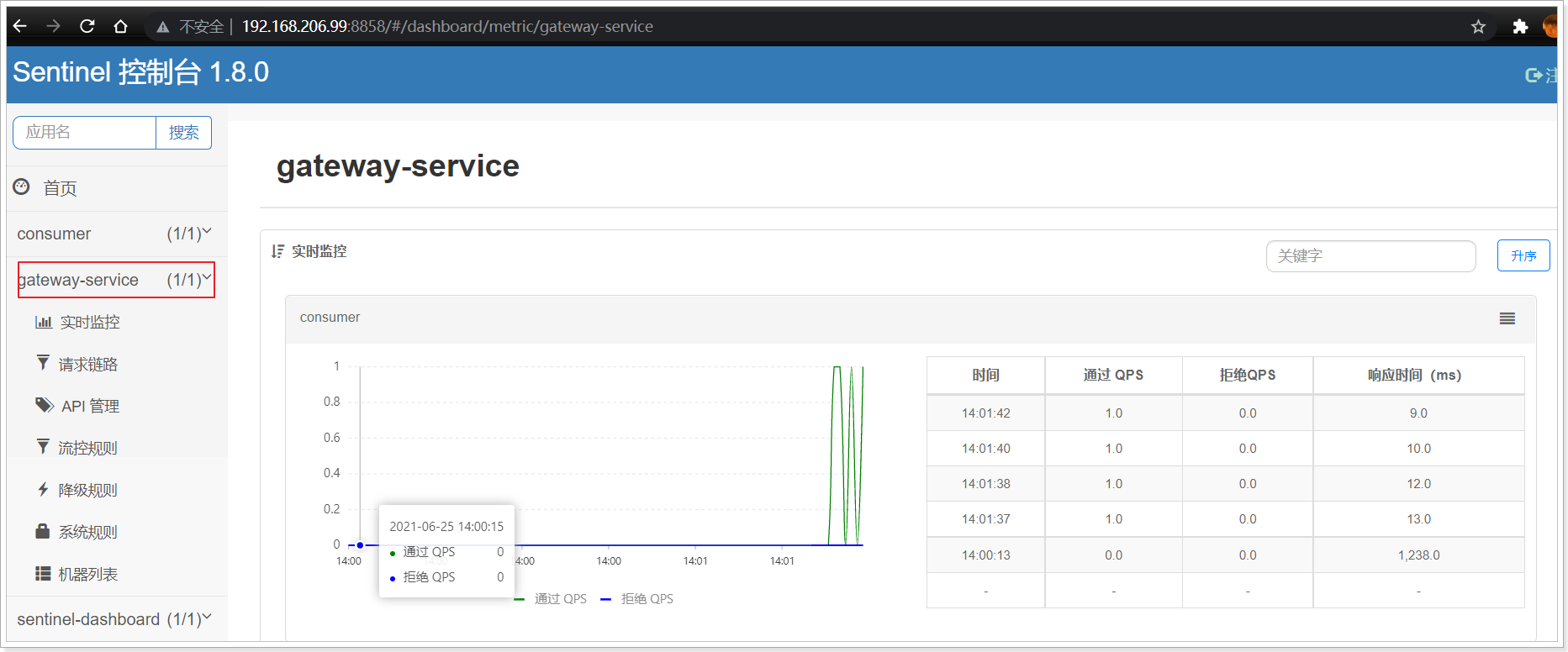The height and width of the screenshot is (652, 1568).
Task: Click Sentinel 控制台 1.8.0 title
Action: (140, 72)
